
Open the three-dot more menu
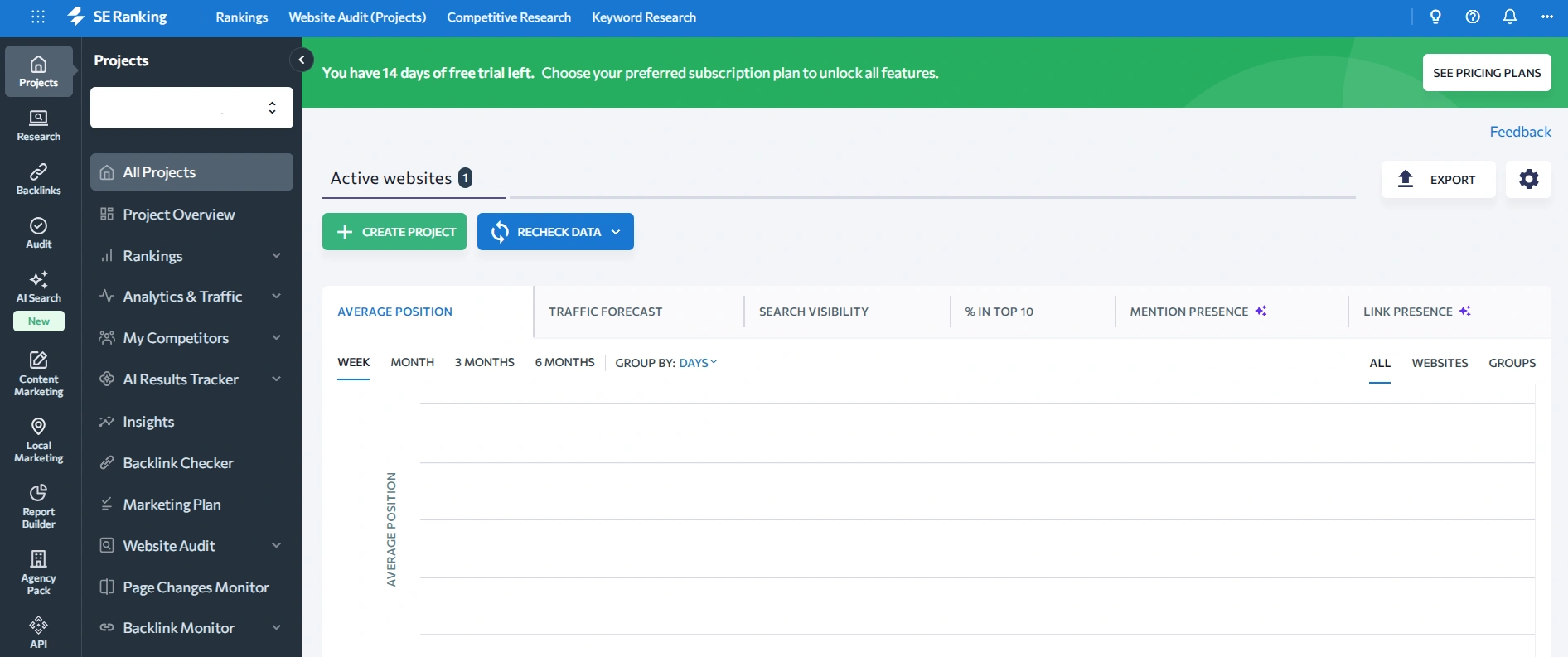[1547, 17]
